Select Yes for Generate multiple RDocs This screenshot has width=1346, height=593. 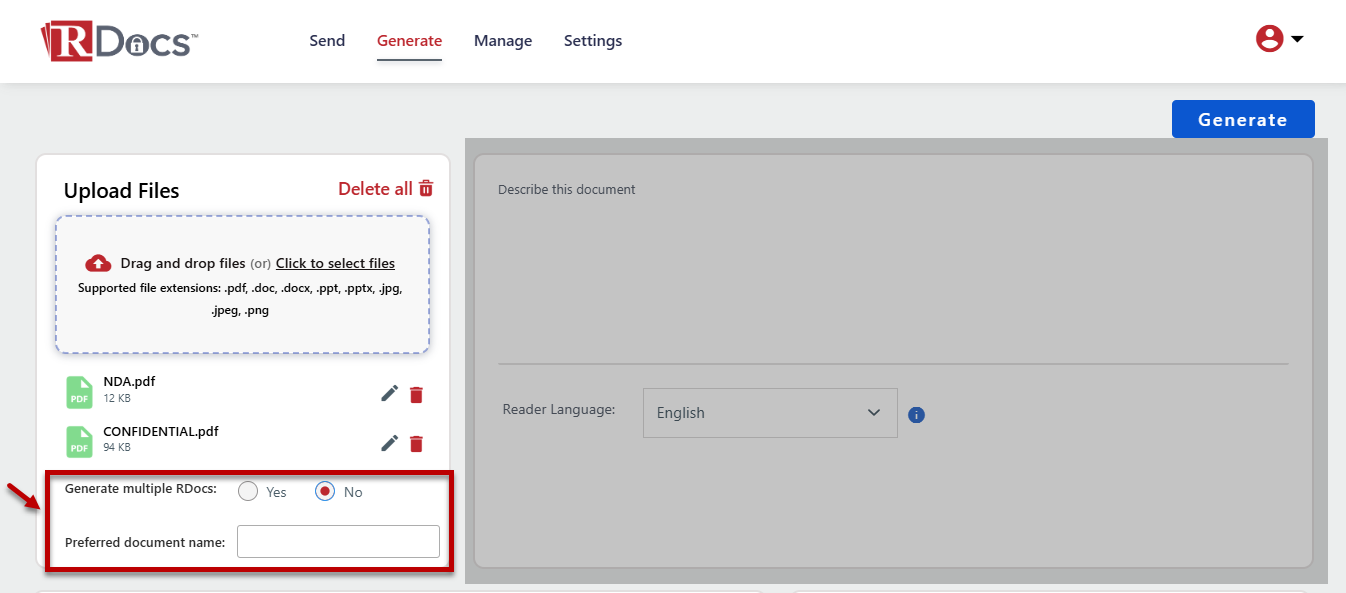pyautogui.click(x=248, y=491)
